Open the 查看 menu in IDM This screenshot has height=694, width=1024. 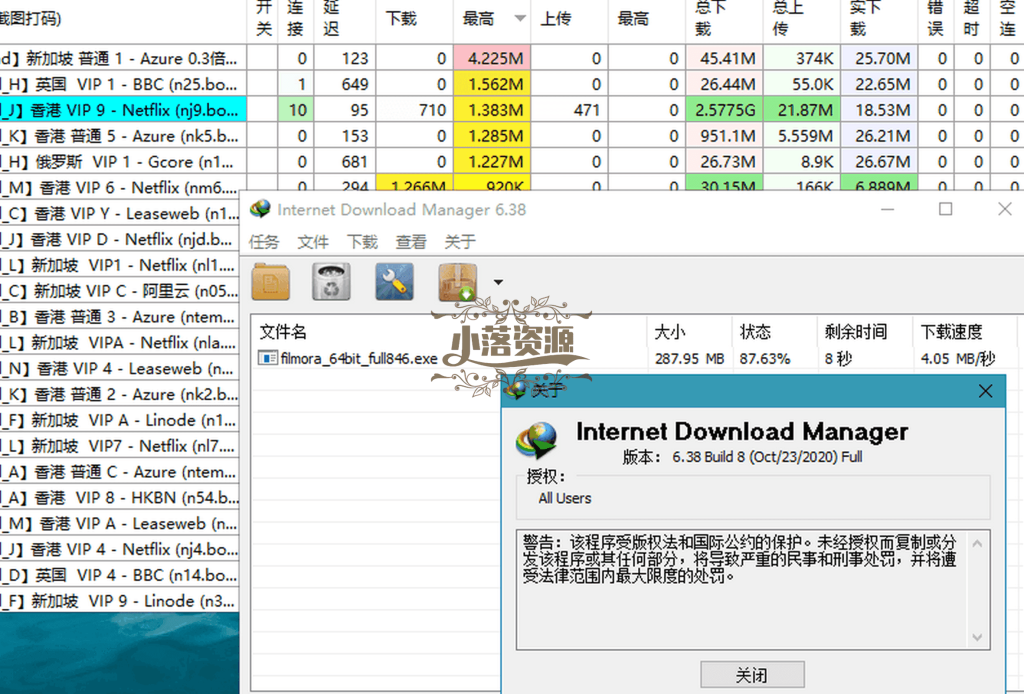pyautogui.click(x=411, y=242)
